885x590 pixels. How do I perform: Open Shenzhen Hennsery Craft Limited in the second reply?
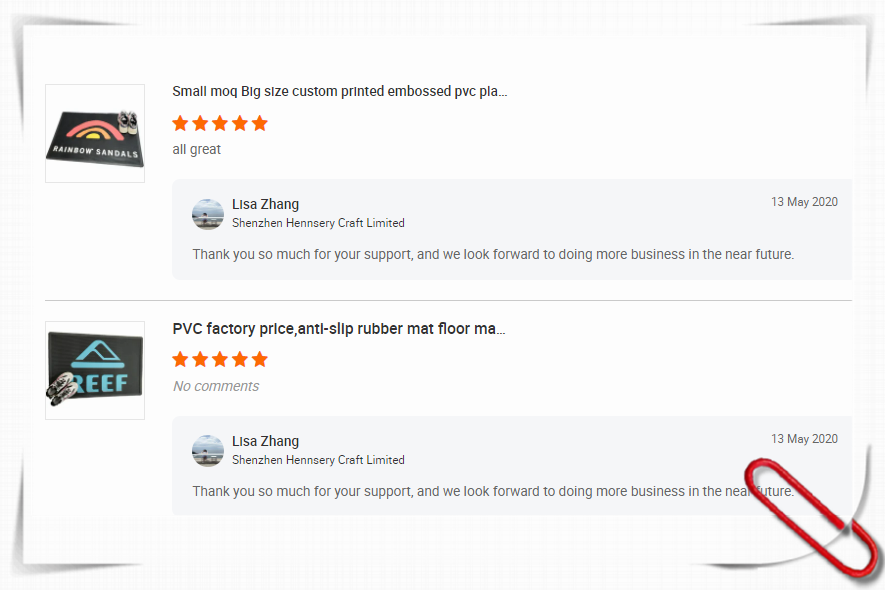318,460
